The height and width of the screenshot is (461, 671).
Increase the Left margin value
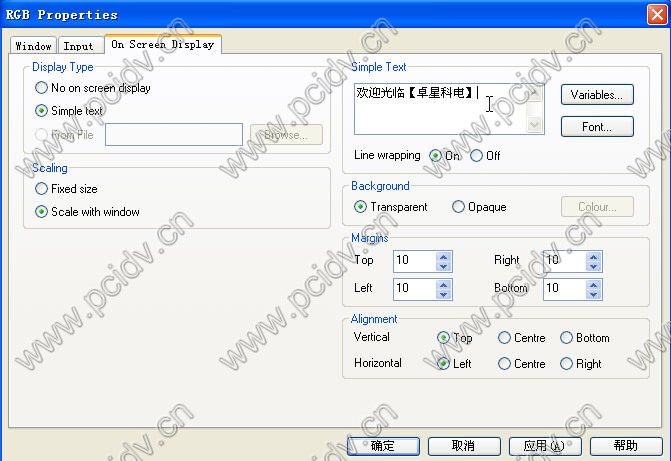[x=444, y=285]
